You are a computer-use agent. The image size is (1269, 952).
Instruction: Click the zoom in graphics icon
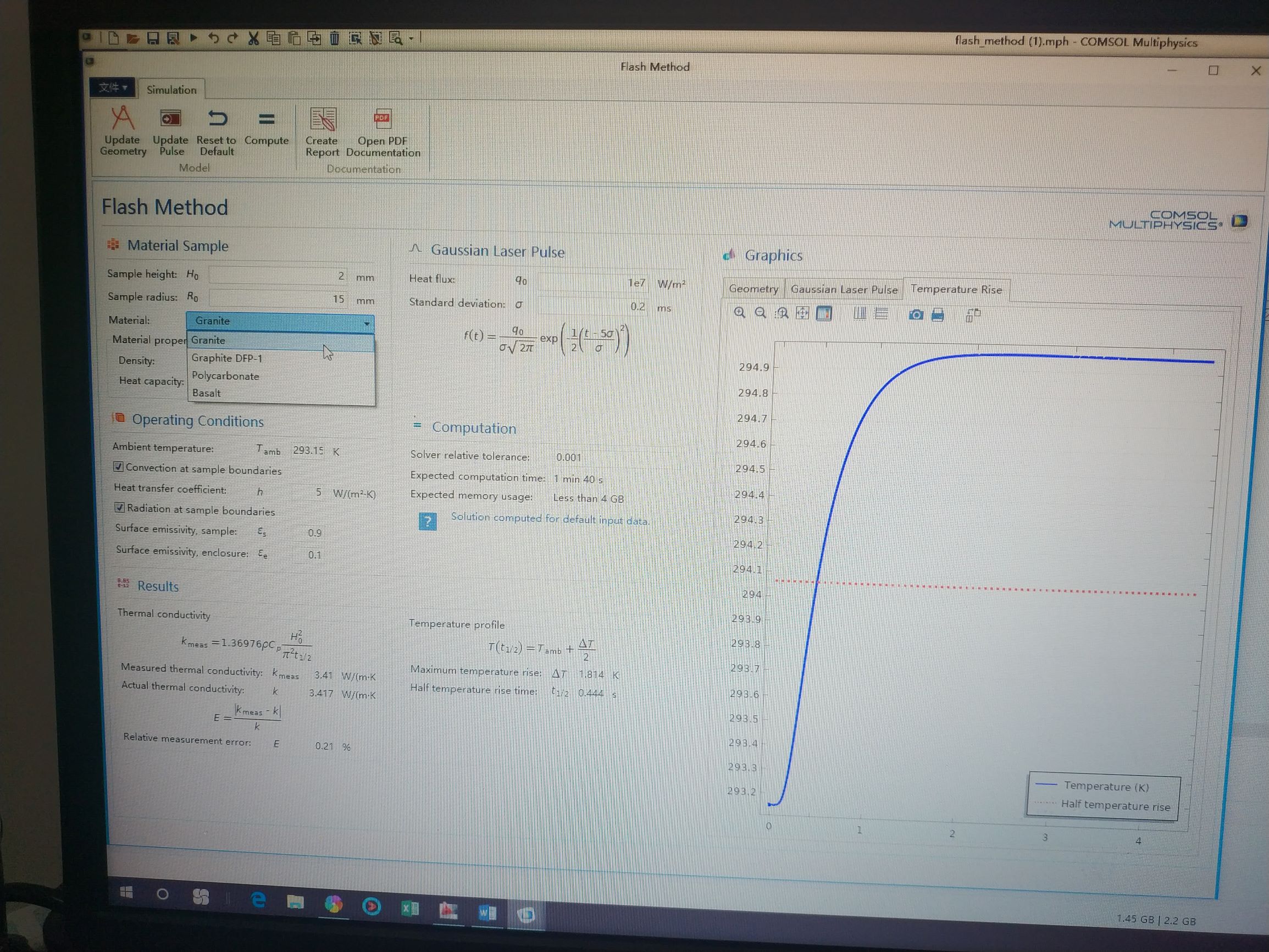[x=740, y=313]
